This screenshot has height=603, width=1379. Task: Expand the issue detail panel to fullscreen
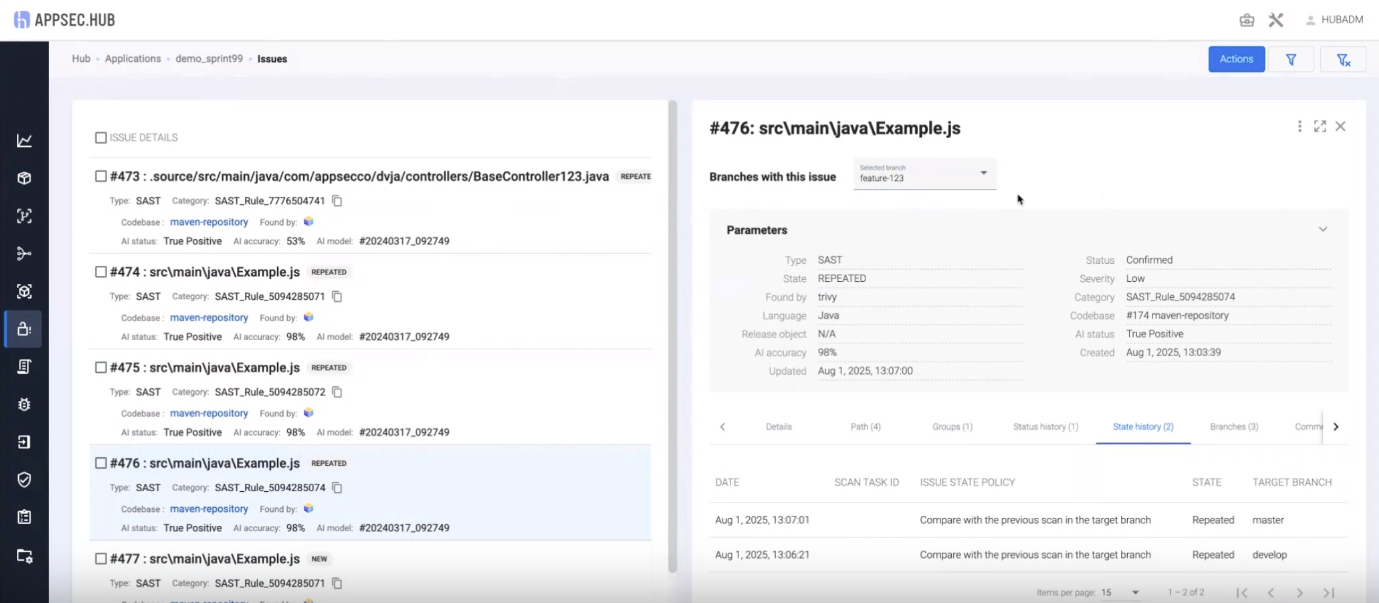[x=1320, y=127]
